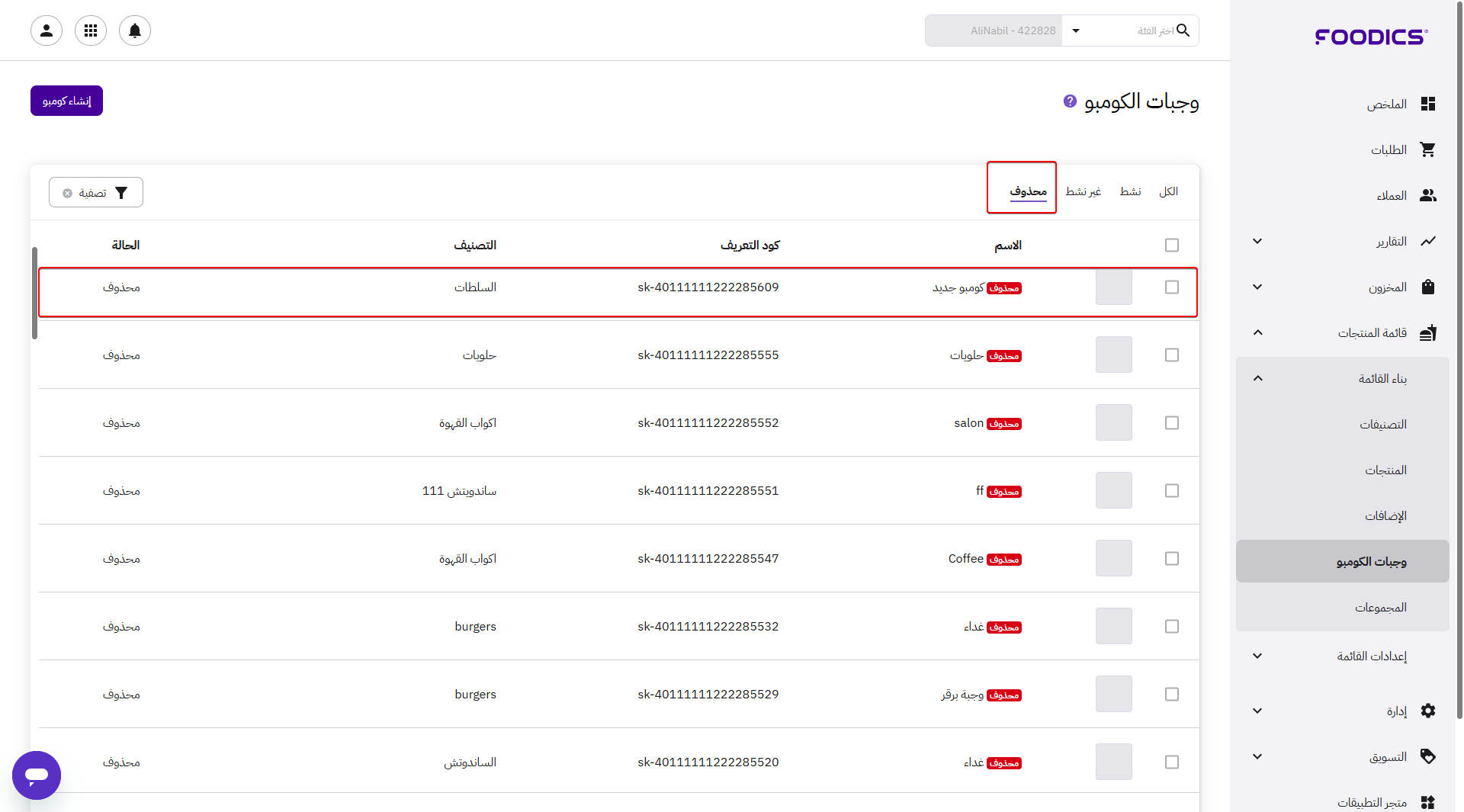Screen dimensions: 1464x812
Task: Switch to the الكل tab
Action: pyautogui.click(x=1168, y=191)
